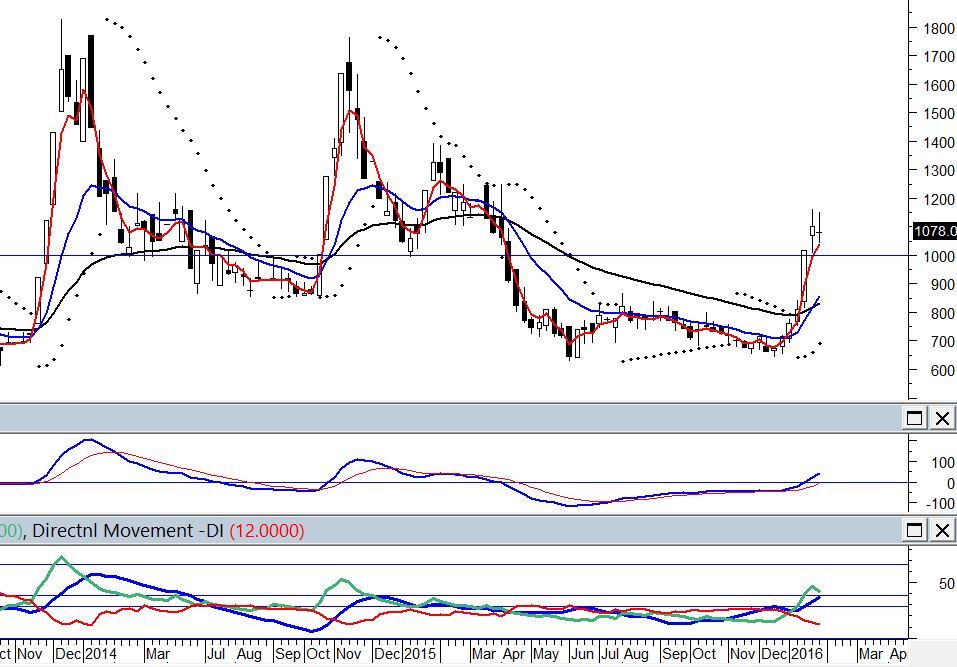Maximize the upper oscillator indicator panel

914,418
